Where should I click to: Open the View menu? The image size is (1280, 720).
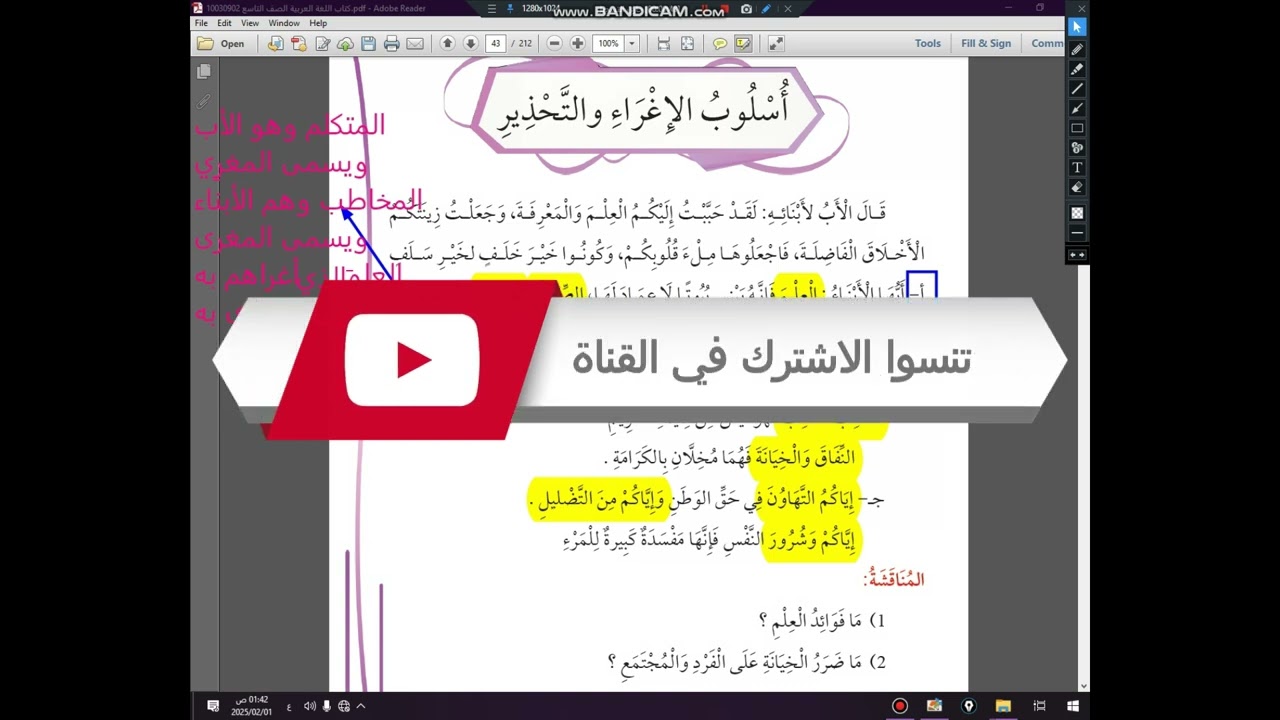click(x=250, y=23)
